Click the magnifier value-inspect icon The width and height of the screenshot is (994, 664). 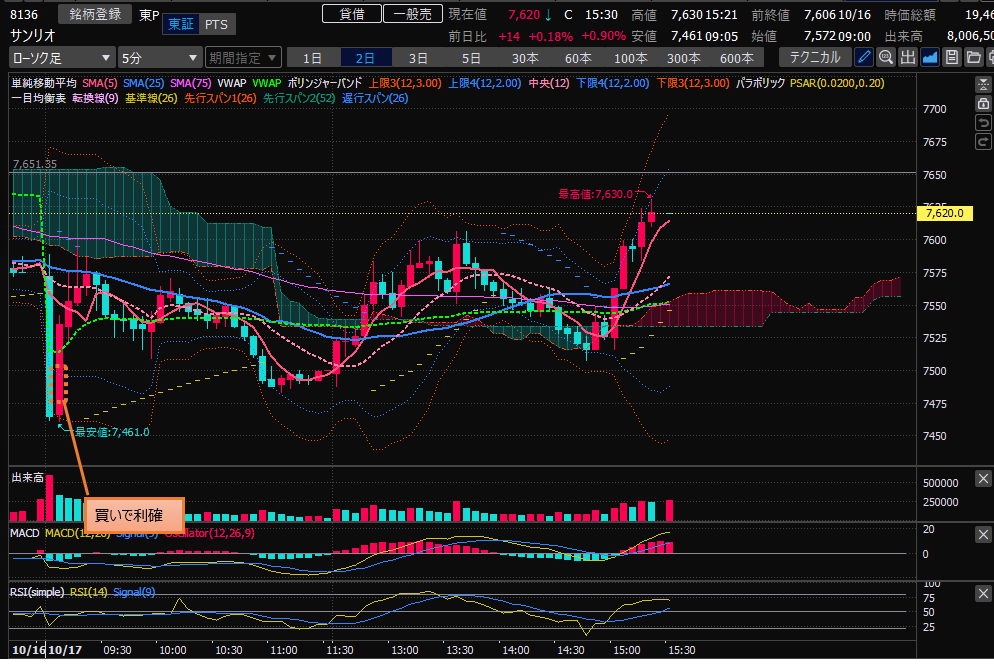tap(886, 57)
